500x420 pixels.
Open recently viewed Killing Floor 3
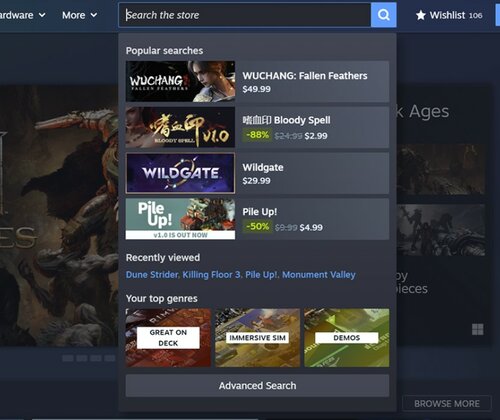pyautogui.click(x=212, y=275)
